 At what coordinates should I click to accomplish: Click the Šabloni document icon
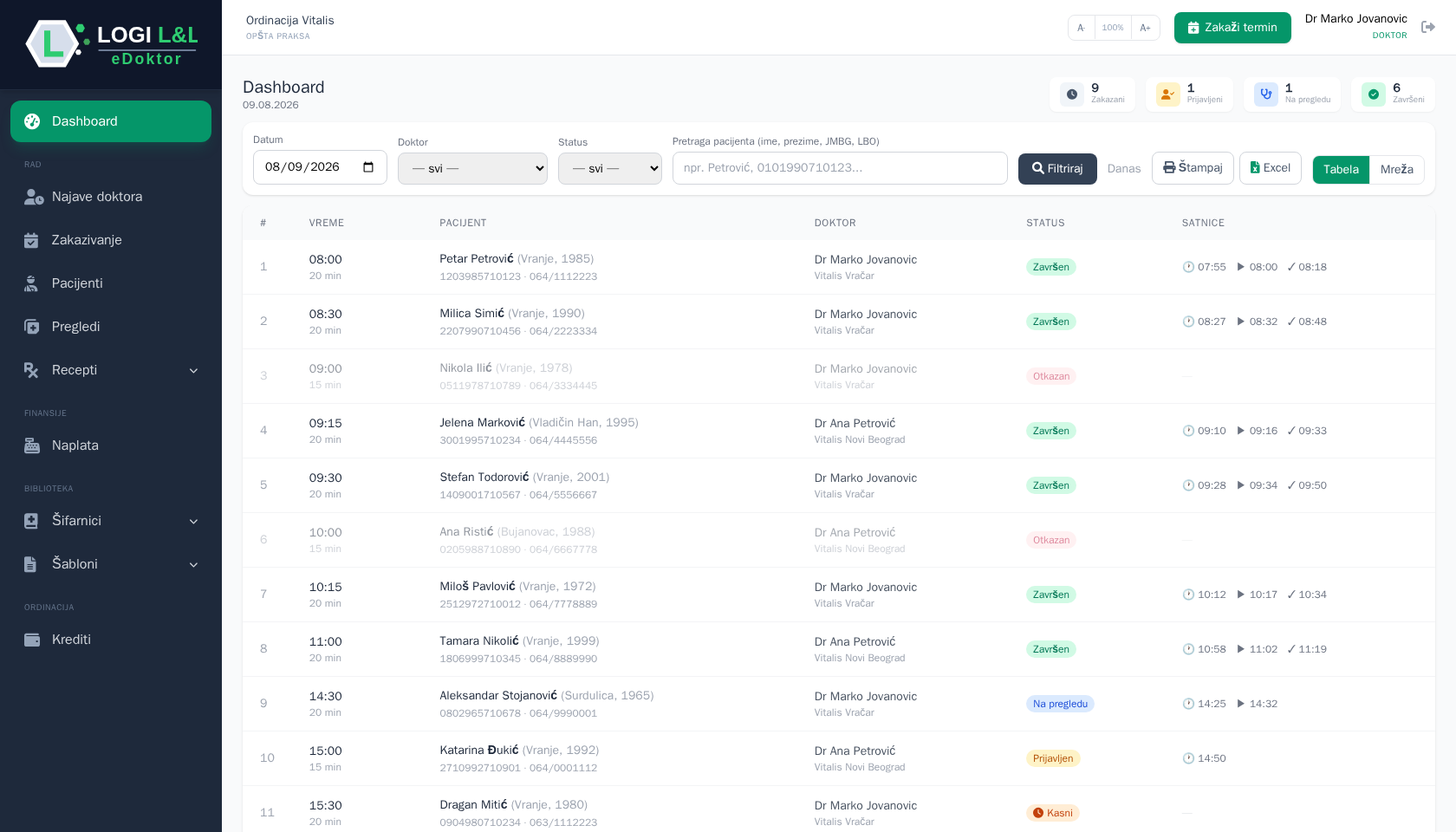(30, 564)
